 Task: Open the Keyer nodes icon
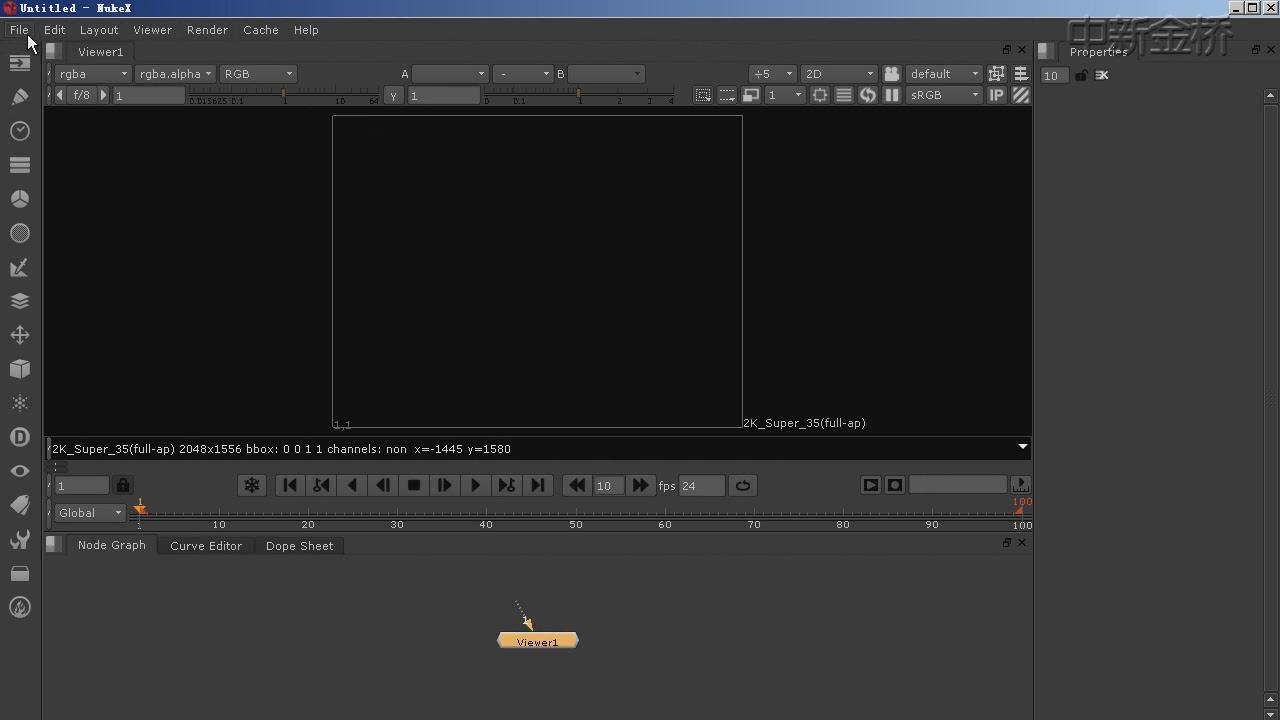tap(20, 267)
